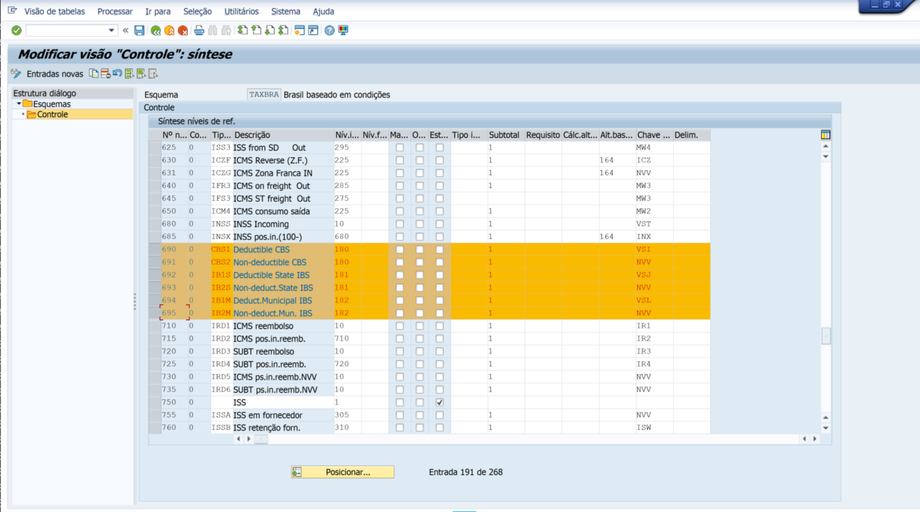Click the red Cancel icon in toolbar

pyautogui.click(x=183, y=31)
